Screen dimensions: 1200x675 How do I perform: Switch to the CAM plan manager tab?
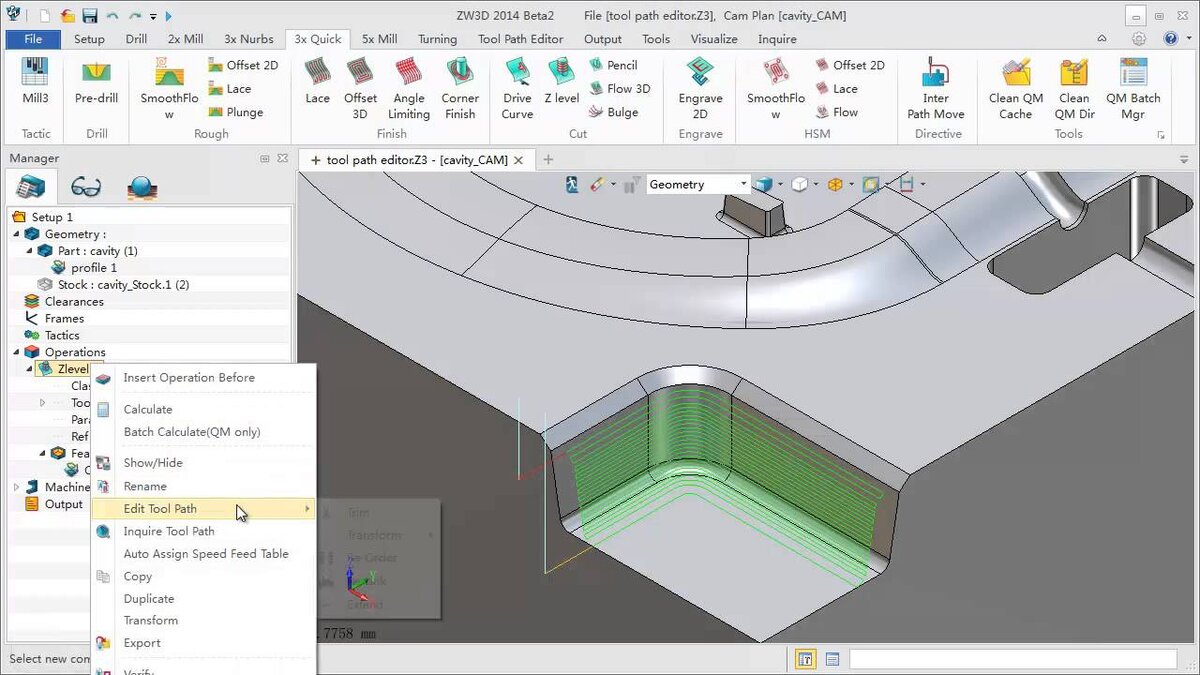31,187
